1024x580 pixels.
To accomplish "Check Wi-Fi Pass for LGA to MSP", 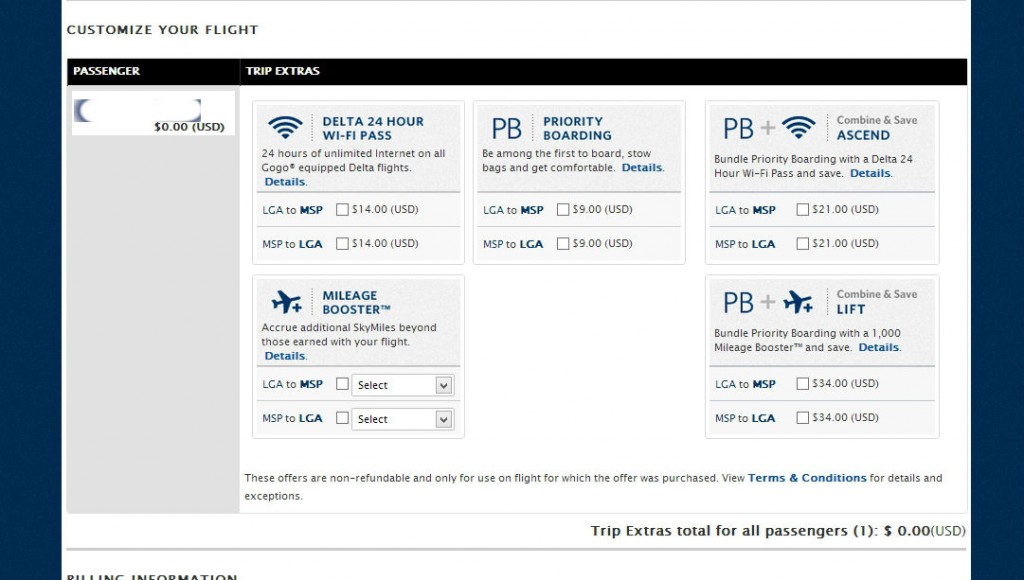I will (x=342, y=210).
